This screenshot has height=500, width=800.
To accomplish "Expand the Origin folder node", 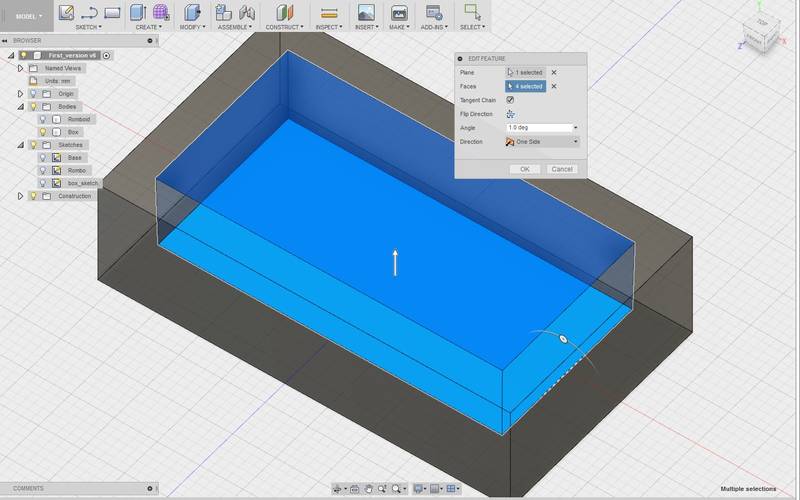I will (20, 93).
